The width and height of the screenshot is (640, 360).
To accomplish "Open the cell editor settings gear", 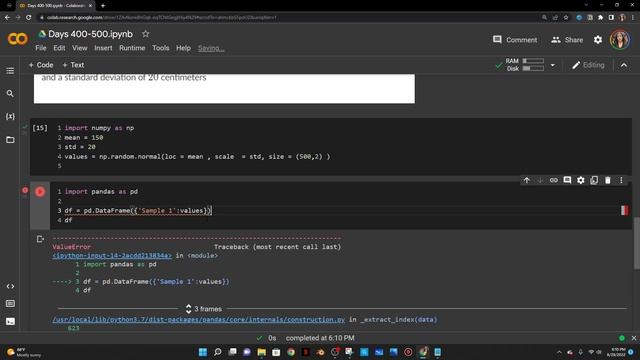I will [580, 180].
